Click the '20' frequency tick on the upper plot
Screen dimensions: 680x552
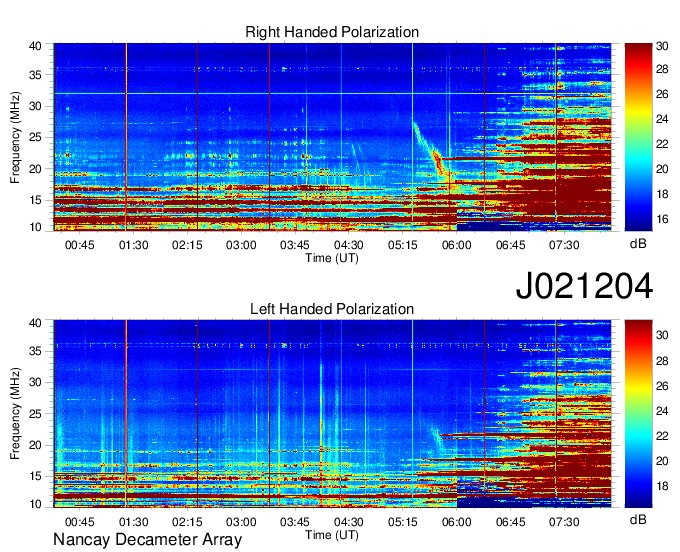[x=35, y=169]
